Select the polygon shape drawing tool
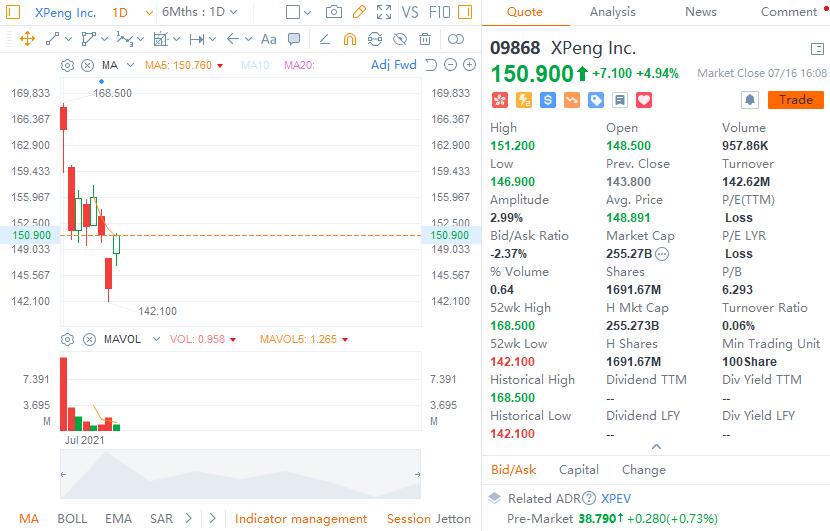This screenshot has width=830, height=531. coord(88,39)
